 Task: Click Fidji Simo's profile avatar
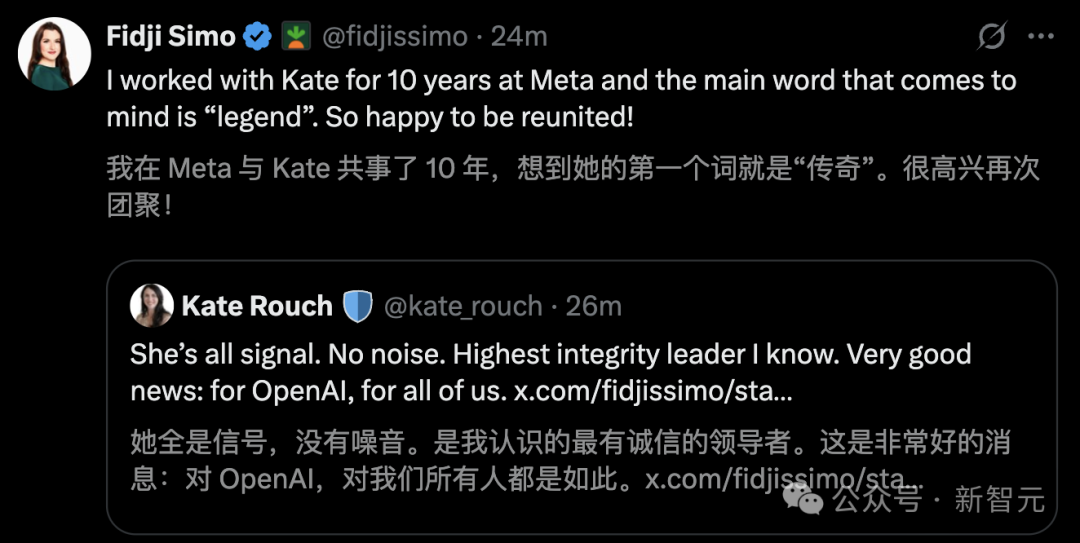(55, 53)
